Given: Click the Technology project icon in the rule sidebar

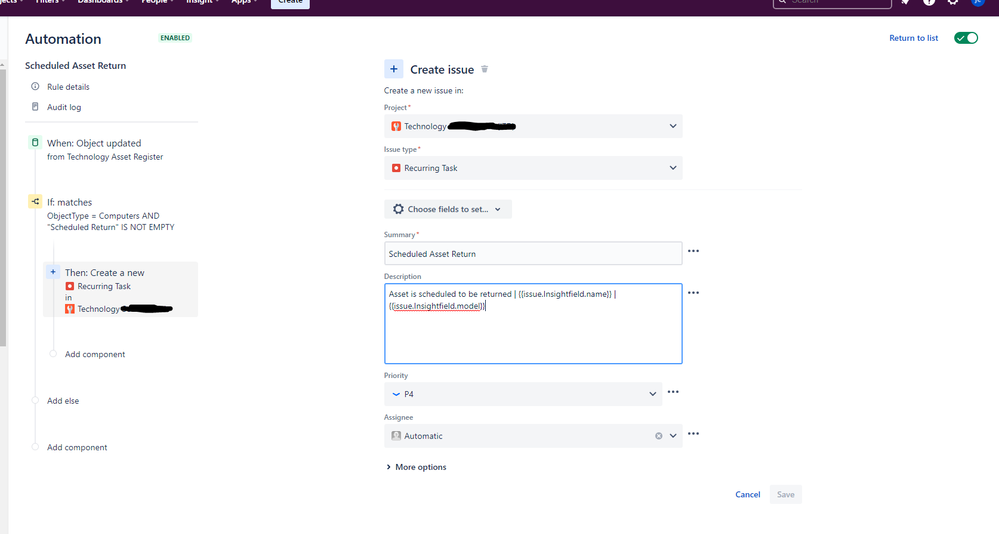Looking at the screenshot, I should tap(70, 309).
